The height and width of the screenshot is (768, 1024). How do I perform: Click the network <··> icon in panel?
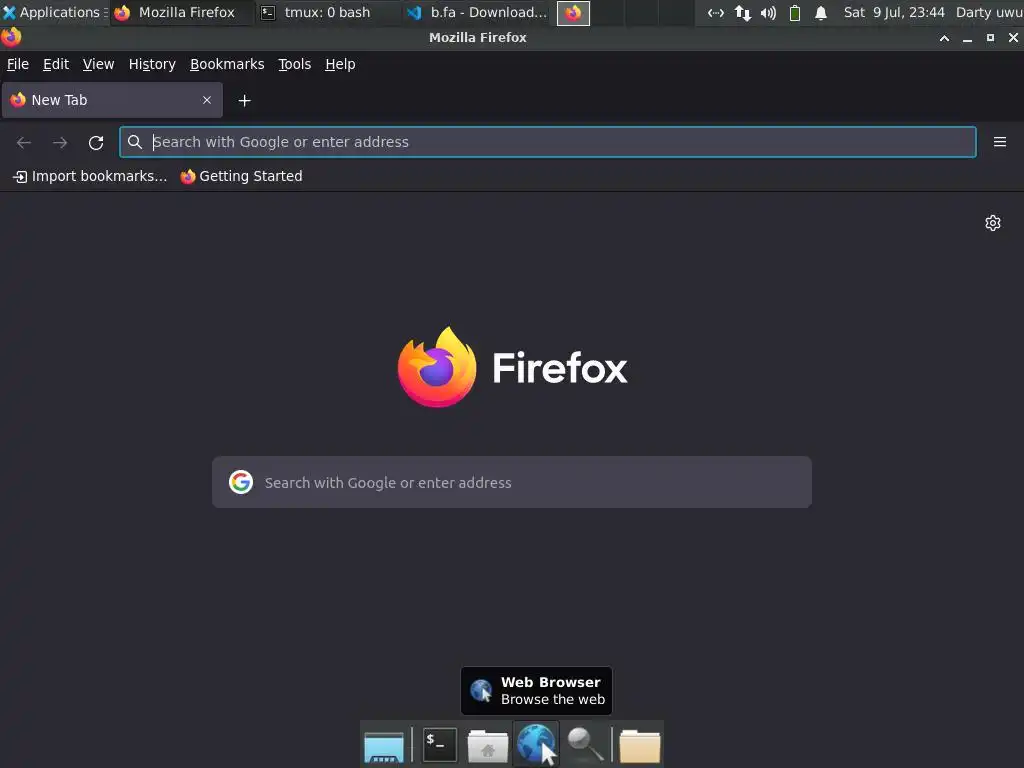pos(716,12)
